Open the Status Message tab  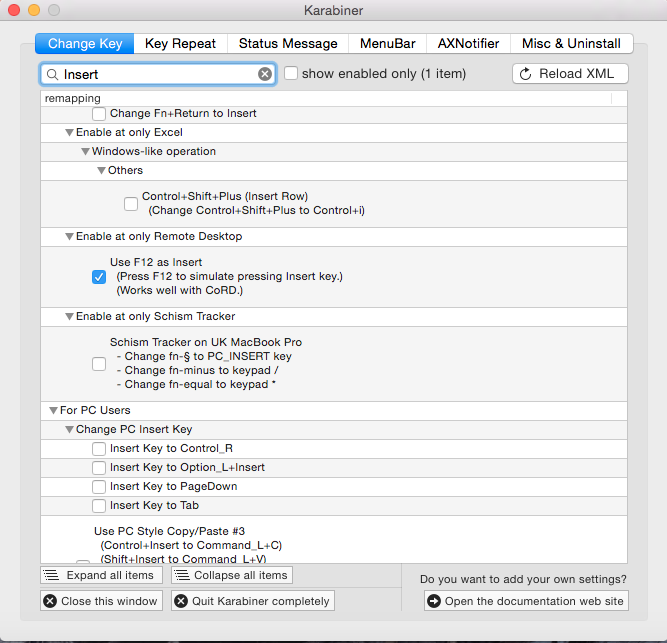click(288, 43)
